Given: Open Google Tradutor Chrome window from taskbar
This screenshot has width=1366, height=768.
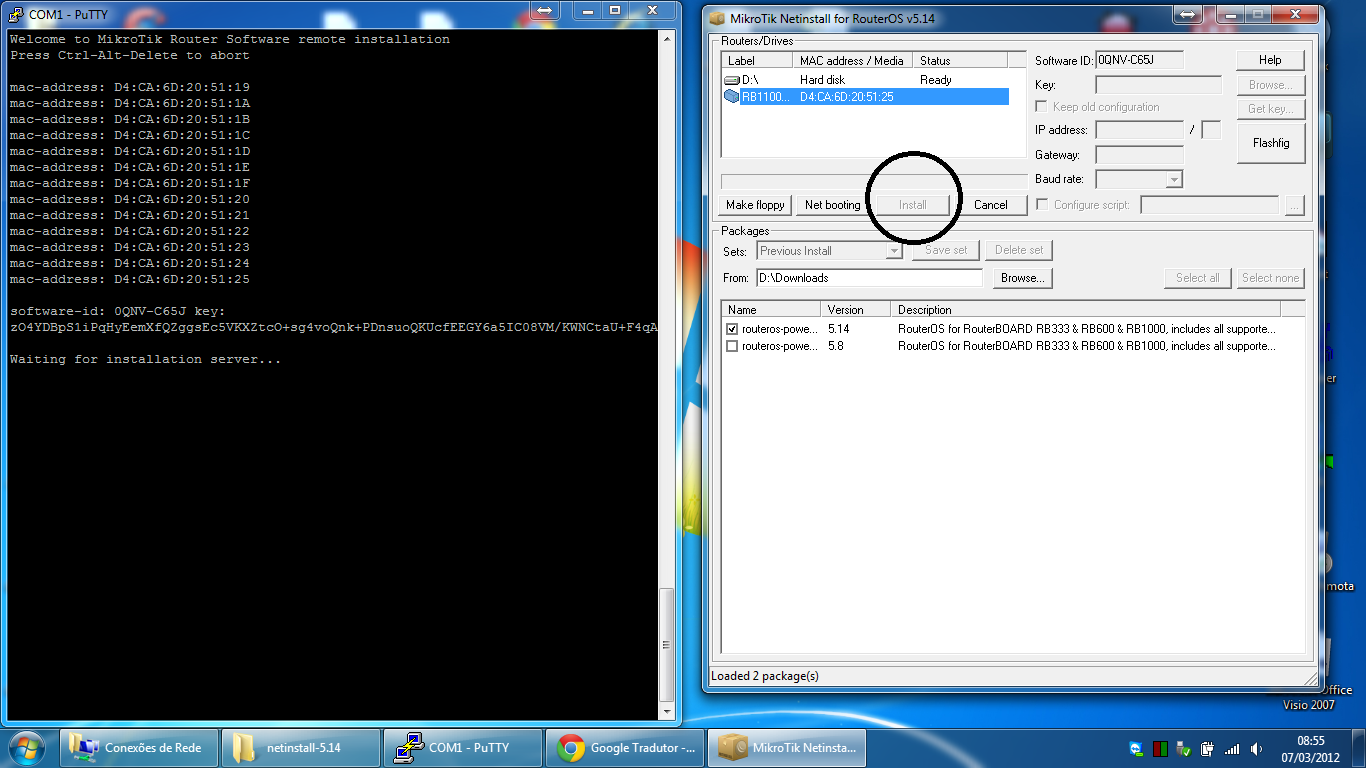Looking at the screenshot, I should point(625,748).
